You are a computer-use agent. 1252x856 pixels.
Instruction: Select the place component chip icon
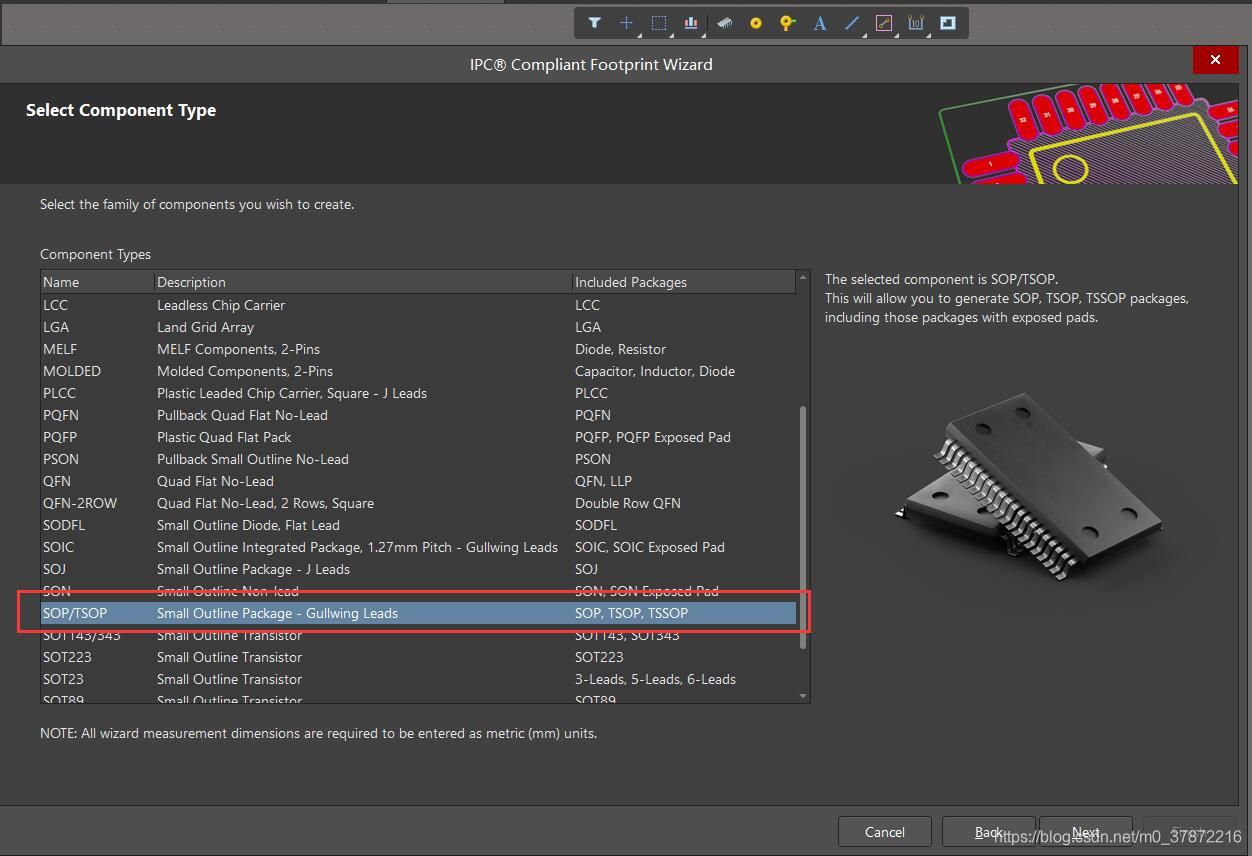coord(724,23)
